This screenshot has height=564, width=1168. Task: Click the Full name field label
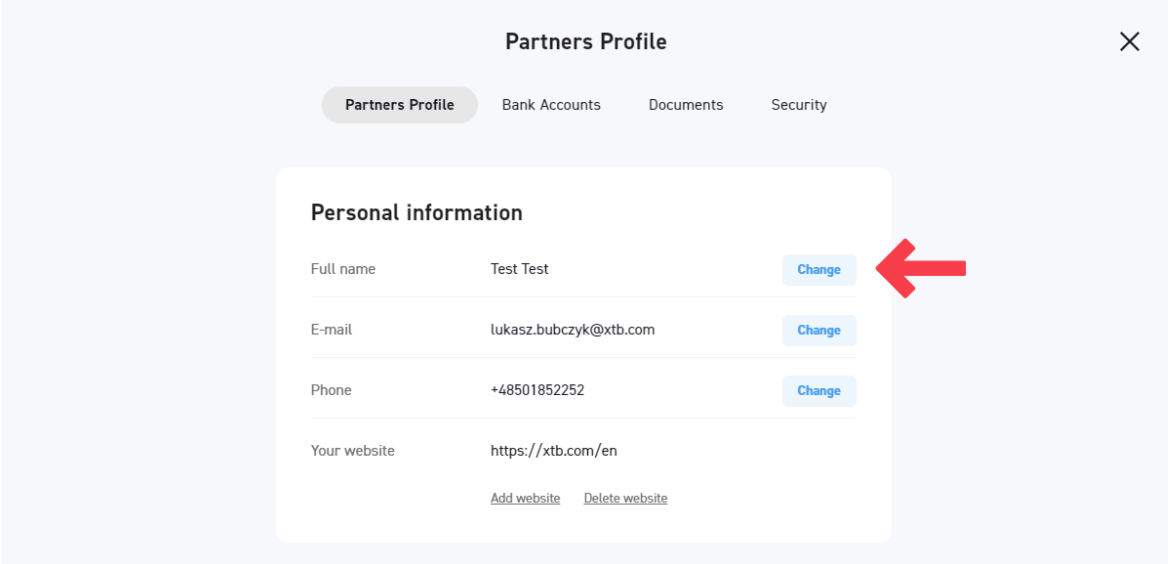(343, 269)
